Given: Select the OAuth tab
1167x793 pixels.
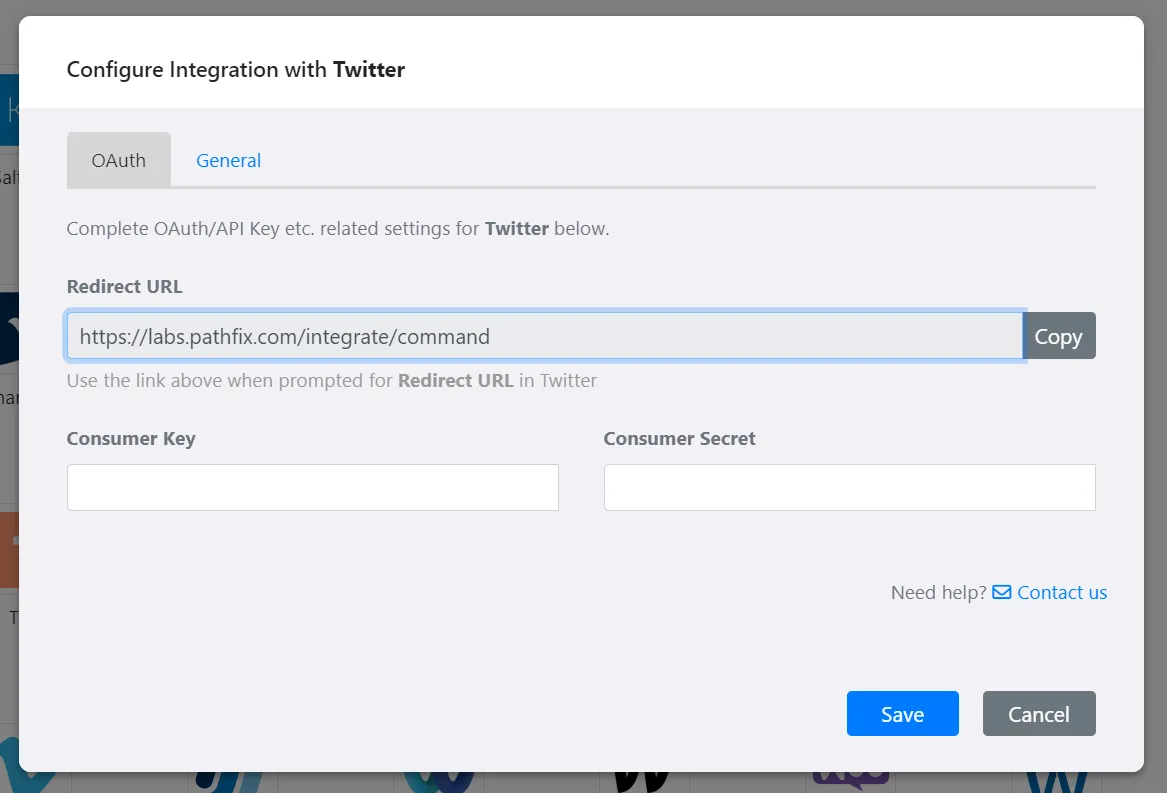Looking at the screenshot, I should pyautogui.click(x=118, y=160).
